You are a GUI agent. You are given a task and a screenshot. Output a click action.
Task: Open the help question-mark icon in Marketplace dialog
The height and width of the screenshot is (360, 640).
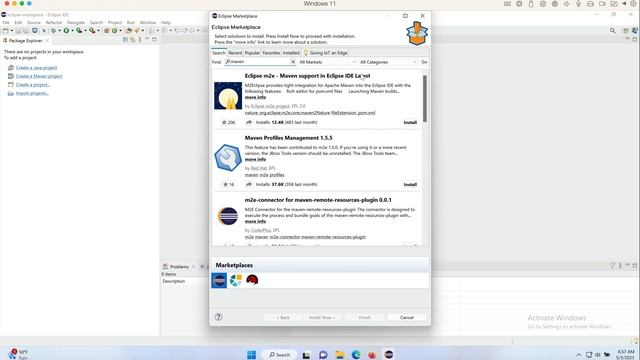pos(219,317)
